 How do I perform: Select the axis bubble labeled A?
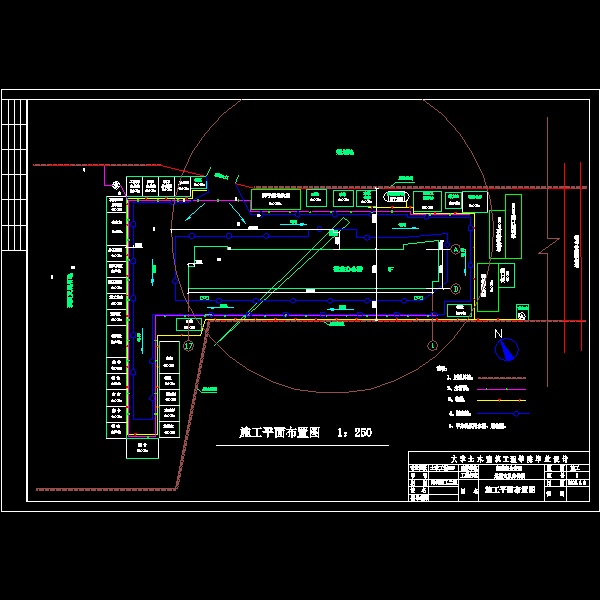455,250
